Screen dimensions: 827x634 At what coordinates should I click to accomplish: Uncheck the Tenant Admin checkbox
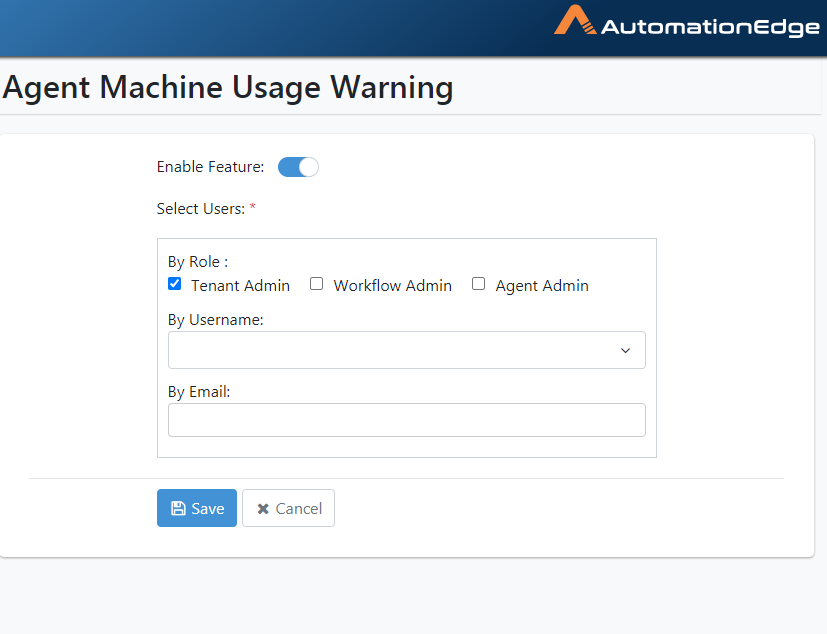point(175,284)
